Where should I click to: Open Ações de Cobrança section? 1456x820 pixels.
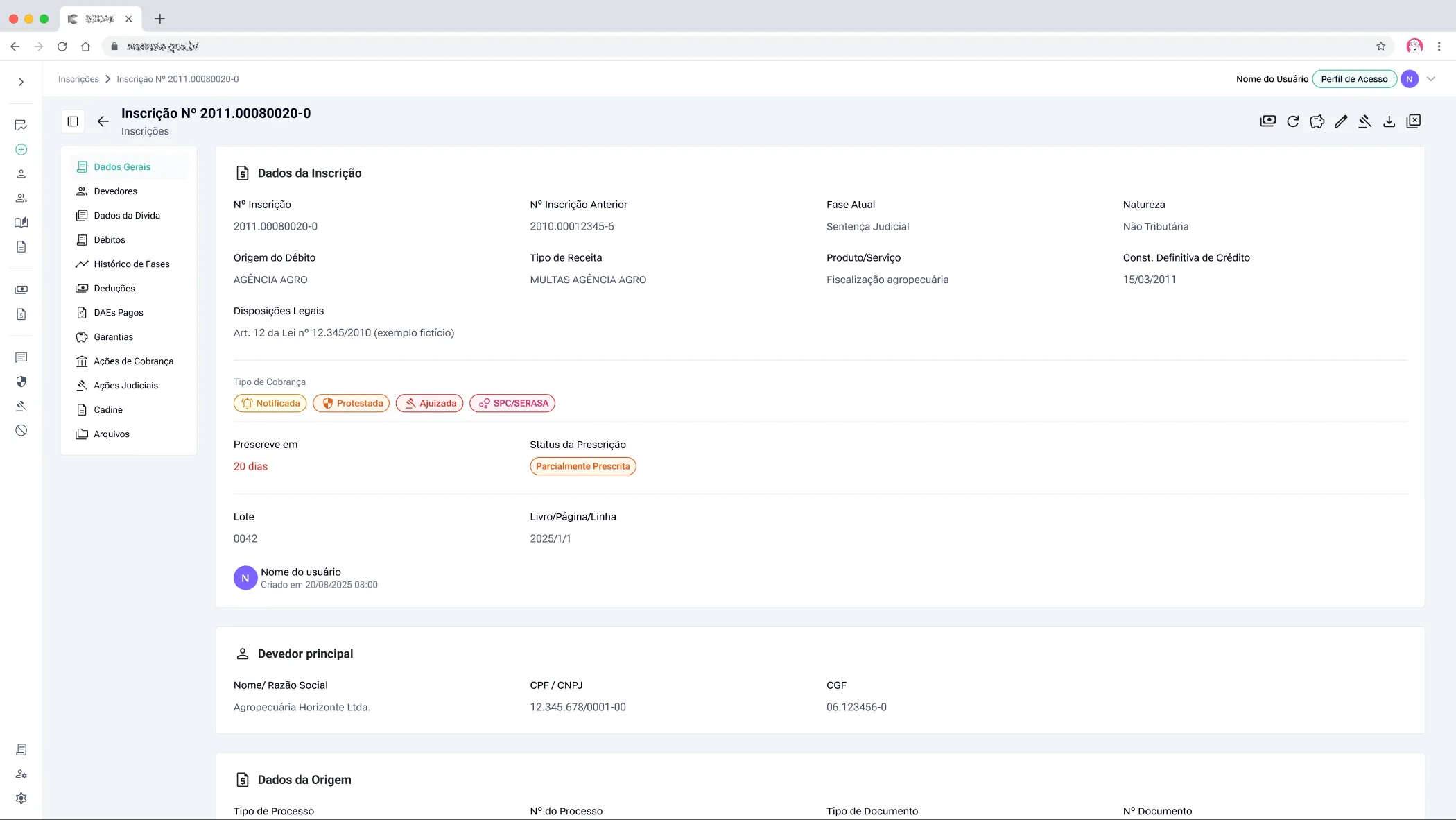tap(129, 361)
